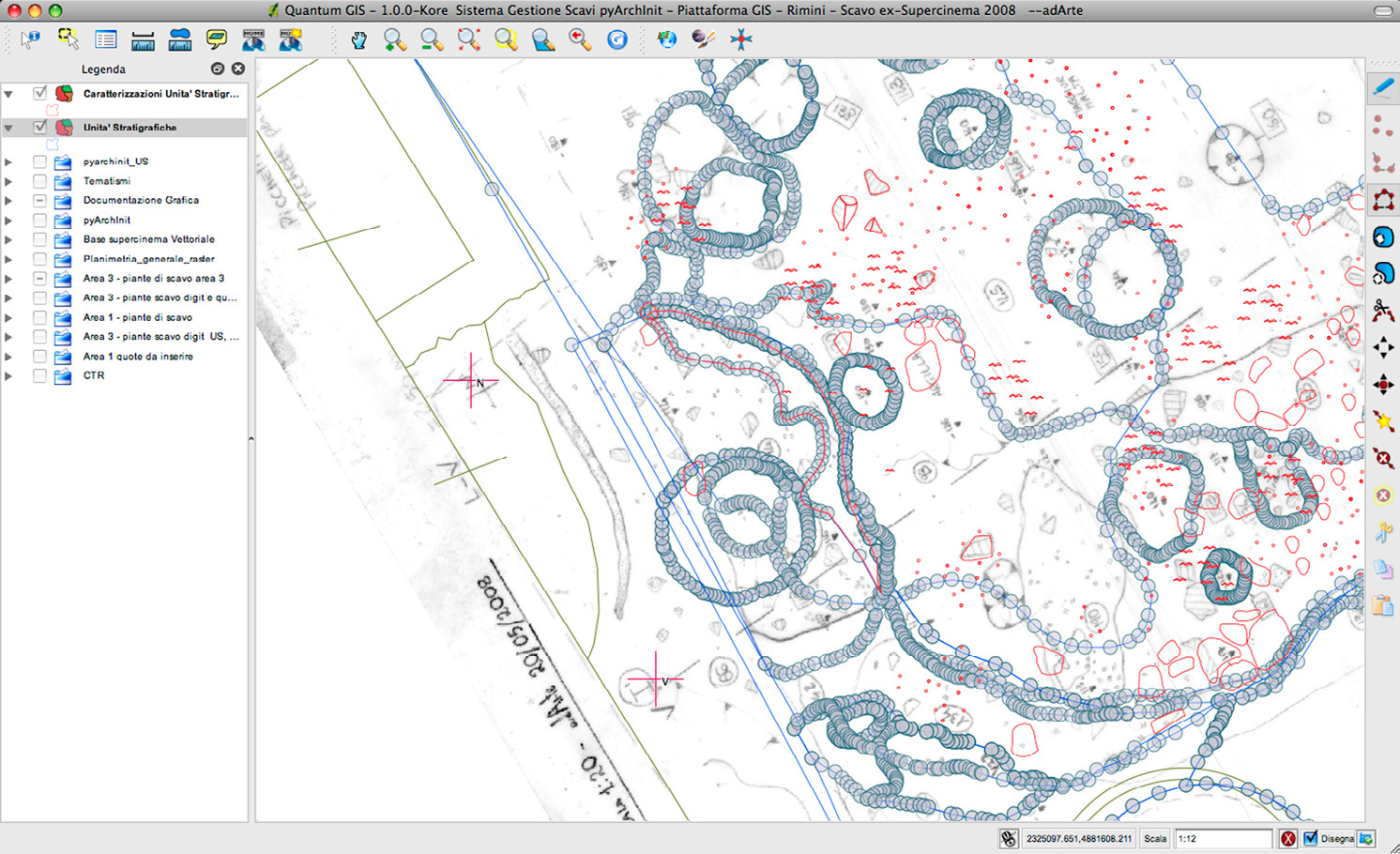Viewport: 1400px width, 854px height.
Task: Expand the pyarchinit_US group
Action: point(8,161)
